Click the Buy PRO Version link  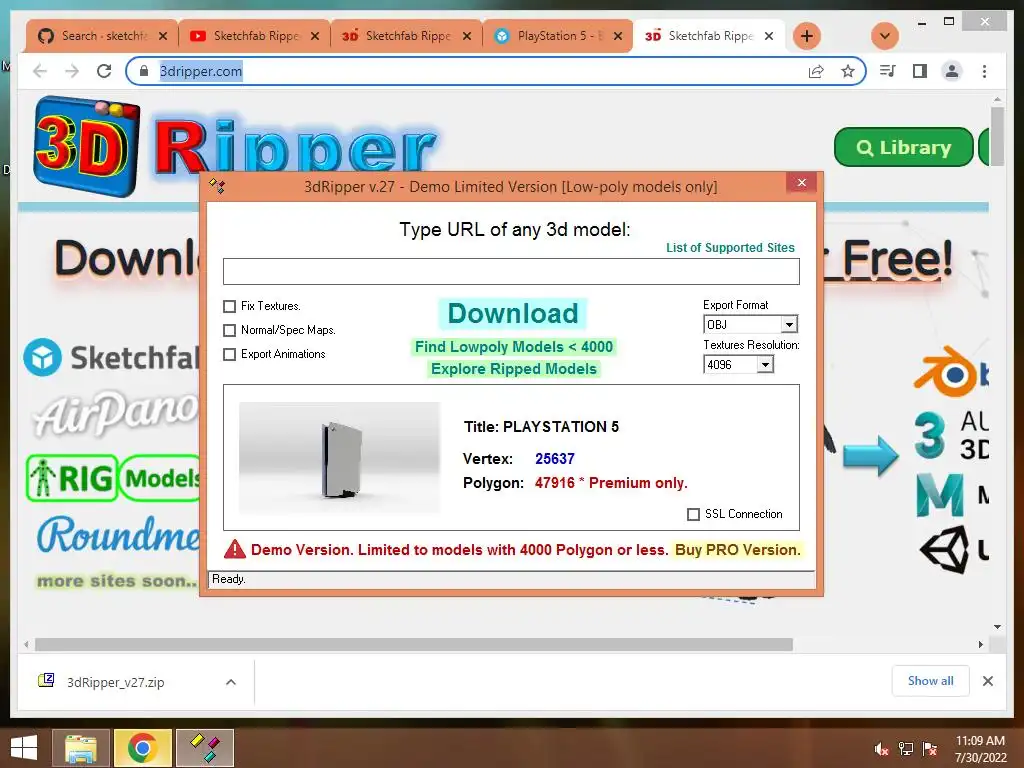click(737, 550)
